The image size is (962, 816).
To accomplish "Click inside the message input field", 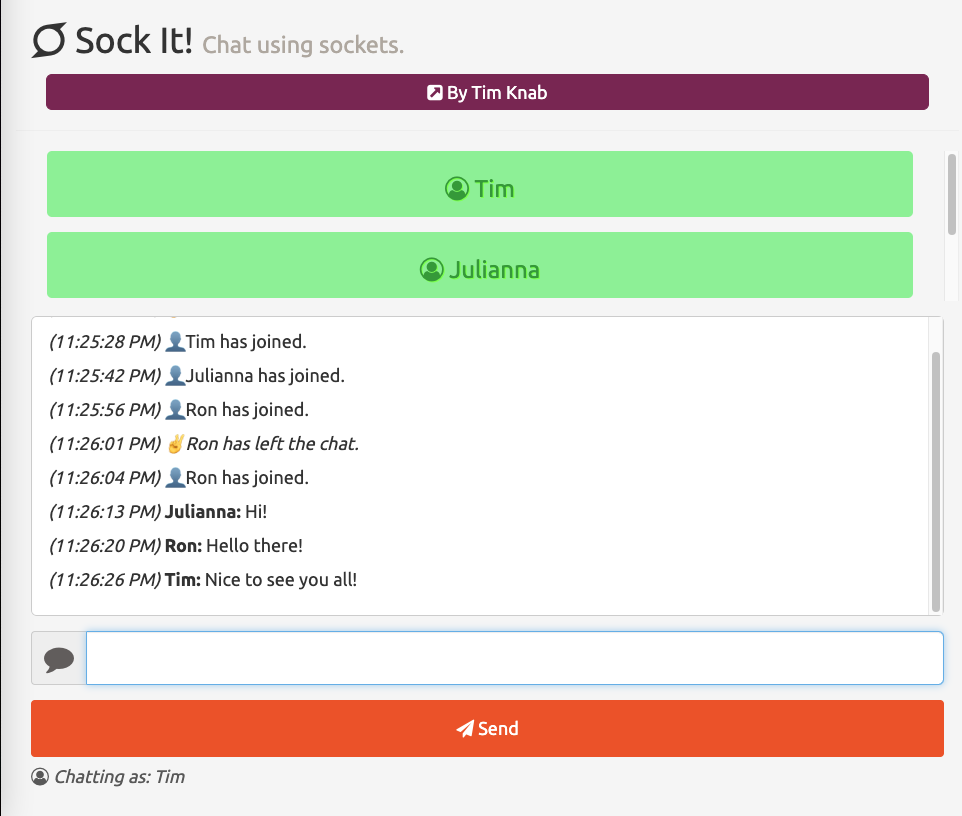I will coord(515,657).
